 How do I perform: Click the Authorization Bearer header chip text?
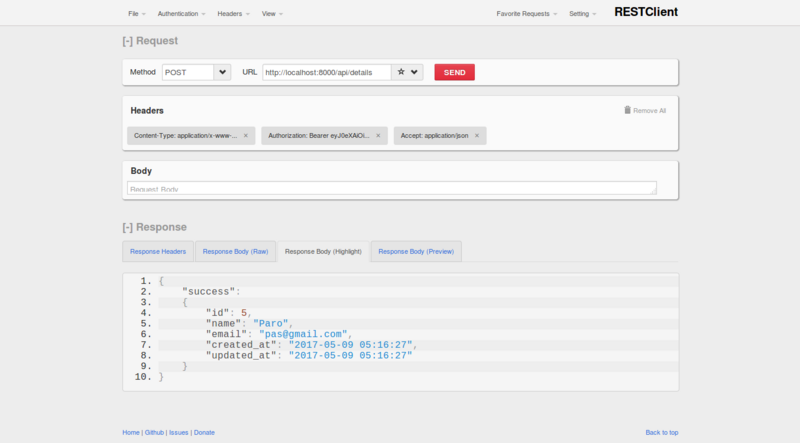click(318, 136)
